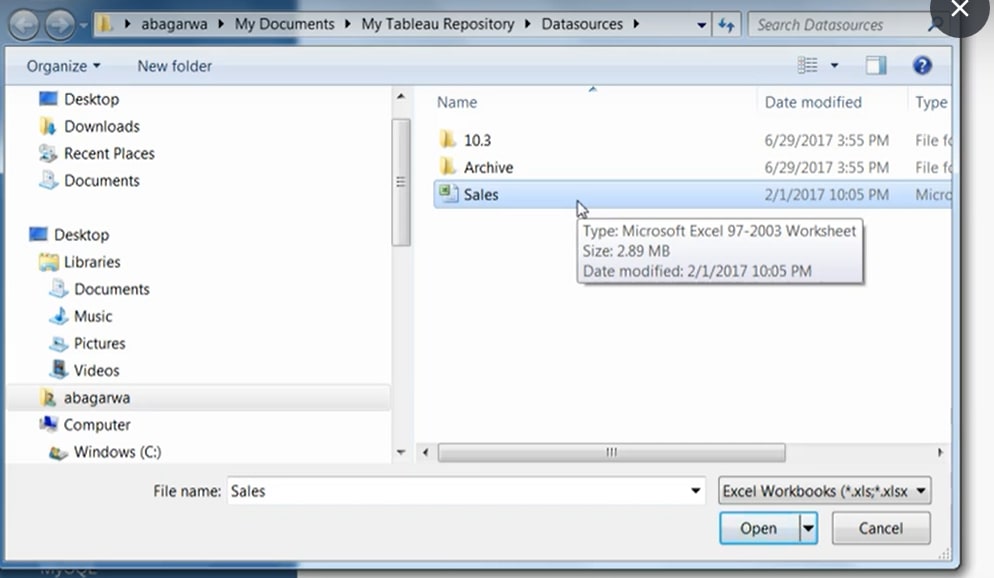The width and height of the screenshot is (994, 578).
Task: Toggle the preview pane icon
Action: 876,65
